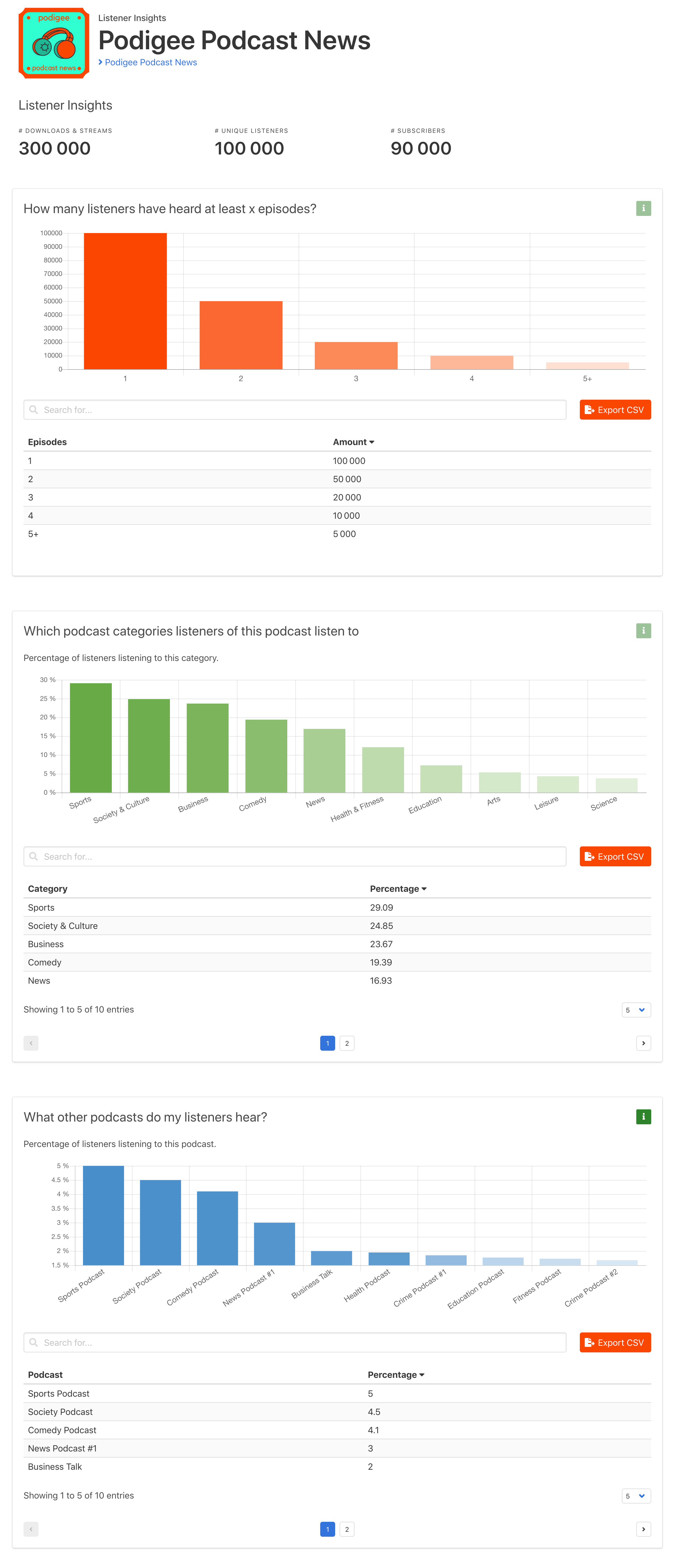Click the Comedy Podcast bar in blue chart
Viewport: 680px width, 1568px height.
[217, 1228]
